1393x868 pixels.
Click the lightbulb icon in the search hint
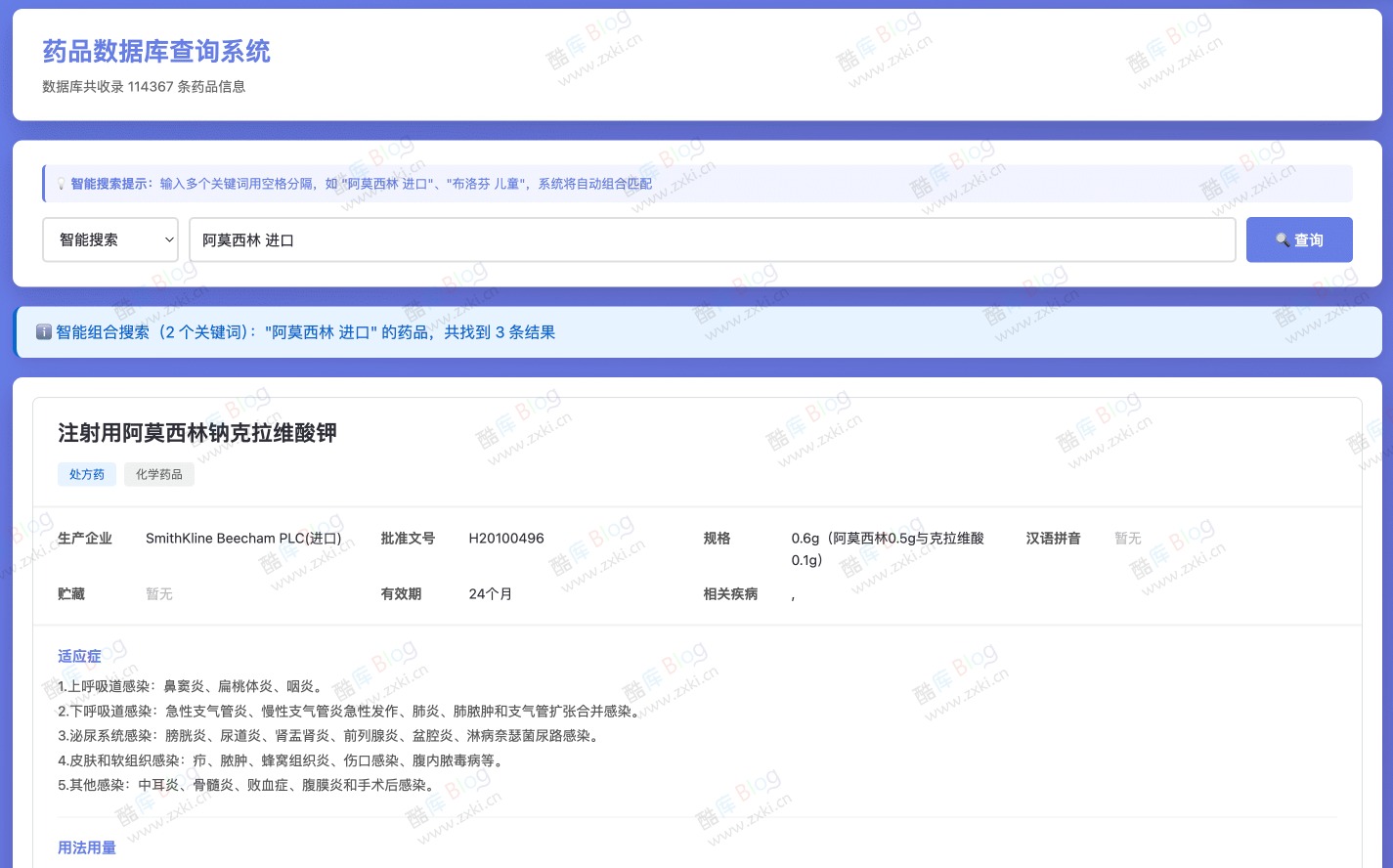(x=62, y=183)
